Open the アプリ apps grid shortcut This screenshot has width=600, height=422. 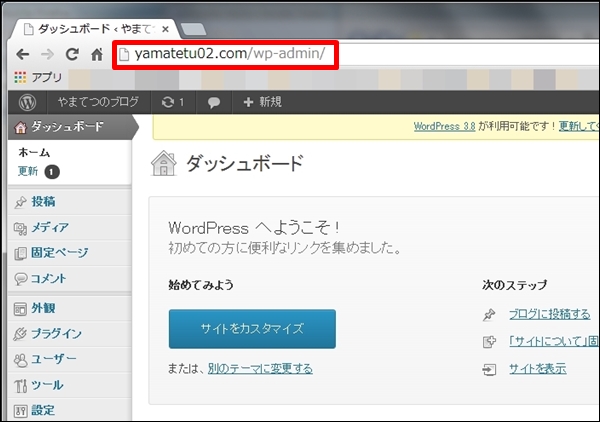[38, 78]
